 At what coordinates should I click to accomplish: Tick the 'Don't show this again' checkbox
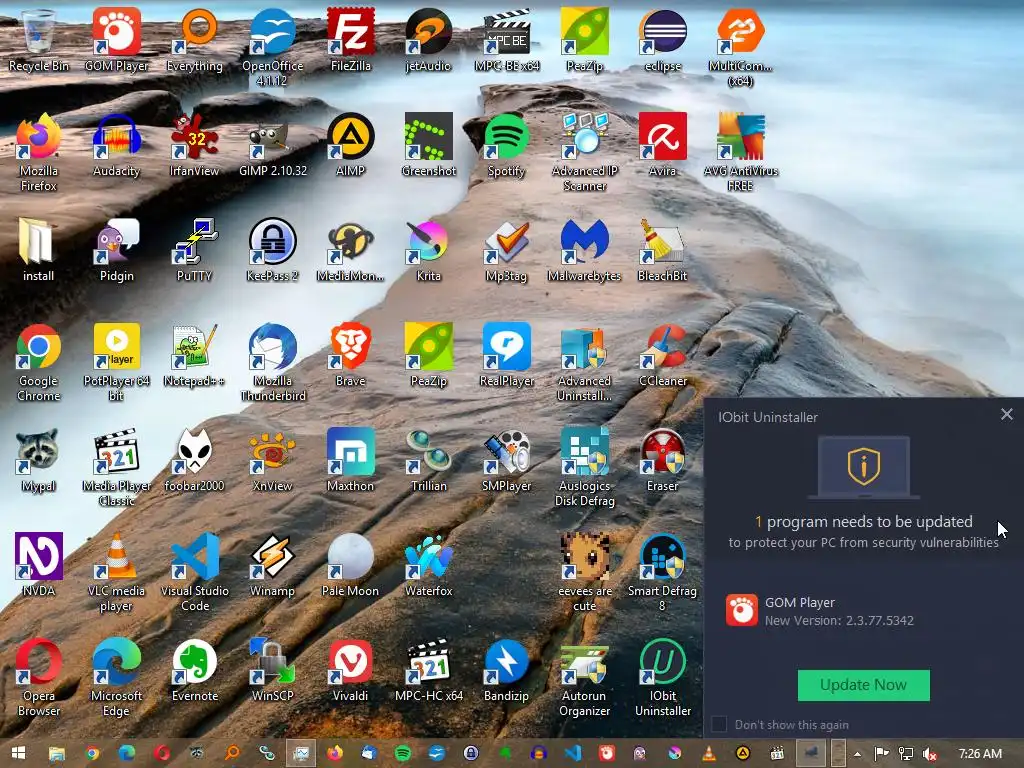719,724
